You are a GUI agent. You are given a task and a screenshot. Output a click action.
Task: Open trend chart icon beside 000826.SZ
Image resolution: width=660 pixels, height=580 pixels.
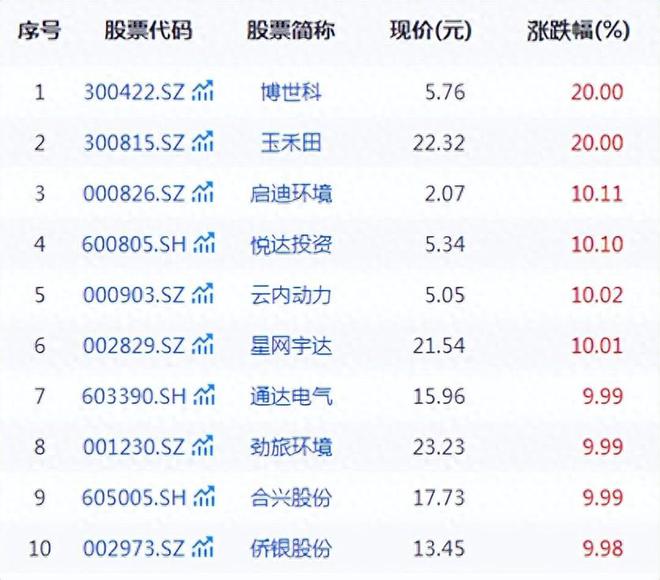tap(204, 193)
